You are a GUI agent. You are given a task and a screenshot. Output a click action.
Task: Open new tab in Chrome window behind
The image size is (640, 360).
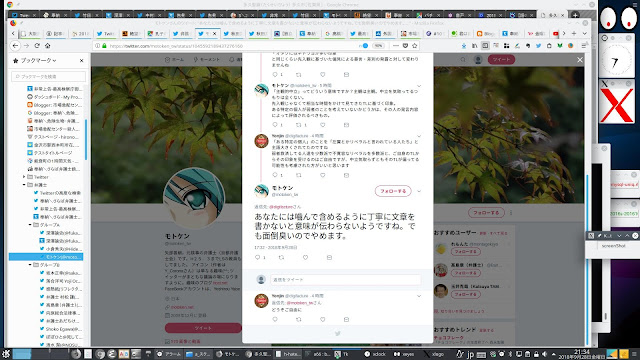575,15
